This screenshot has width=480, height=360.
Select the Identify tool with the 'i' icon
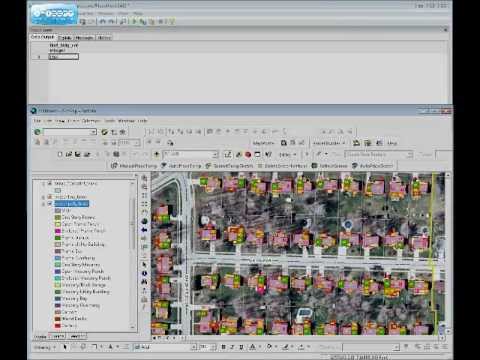click(144, 273)
